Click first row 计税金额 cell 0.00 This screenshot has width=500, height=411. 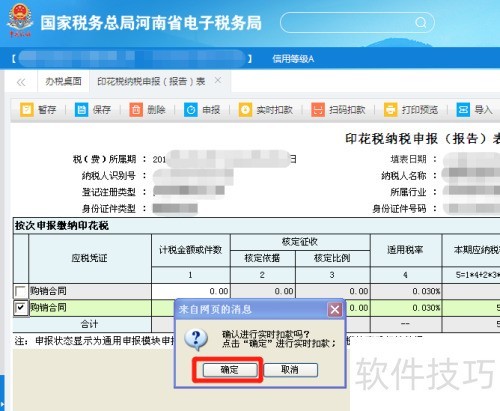pyautogui.click(x=191, y=291)
